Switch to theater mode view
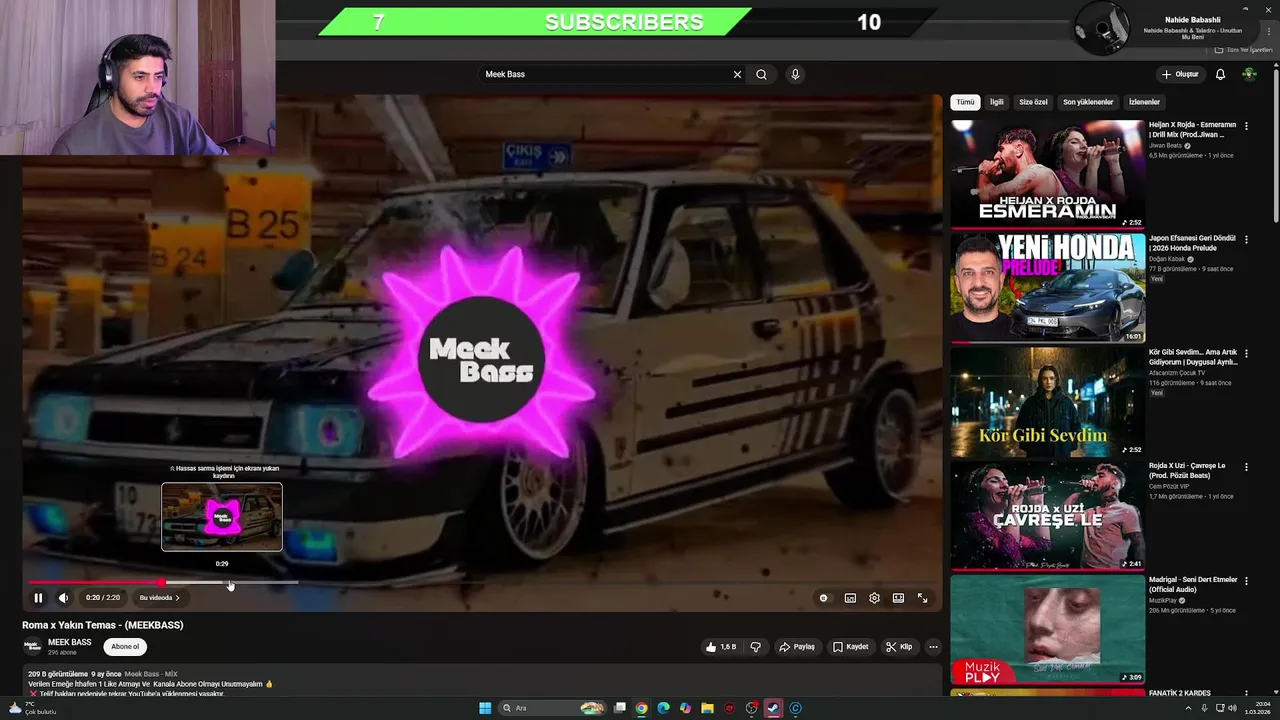The image size is (1280, 720). point(898,598)
